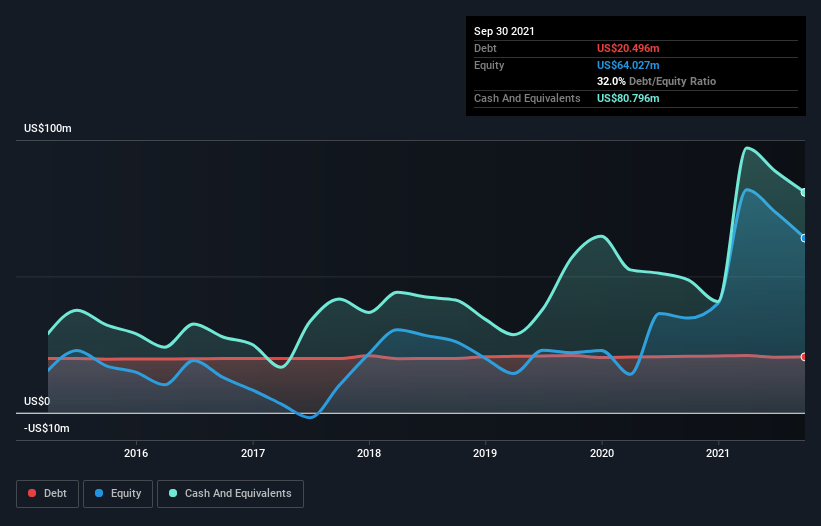The image size is (821, 526).
Task: Toggle the Debt series legend button
Action: tap(48, 494)
